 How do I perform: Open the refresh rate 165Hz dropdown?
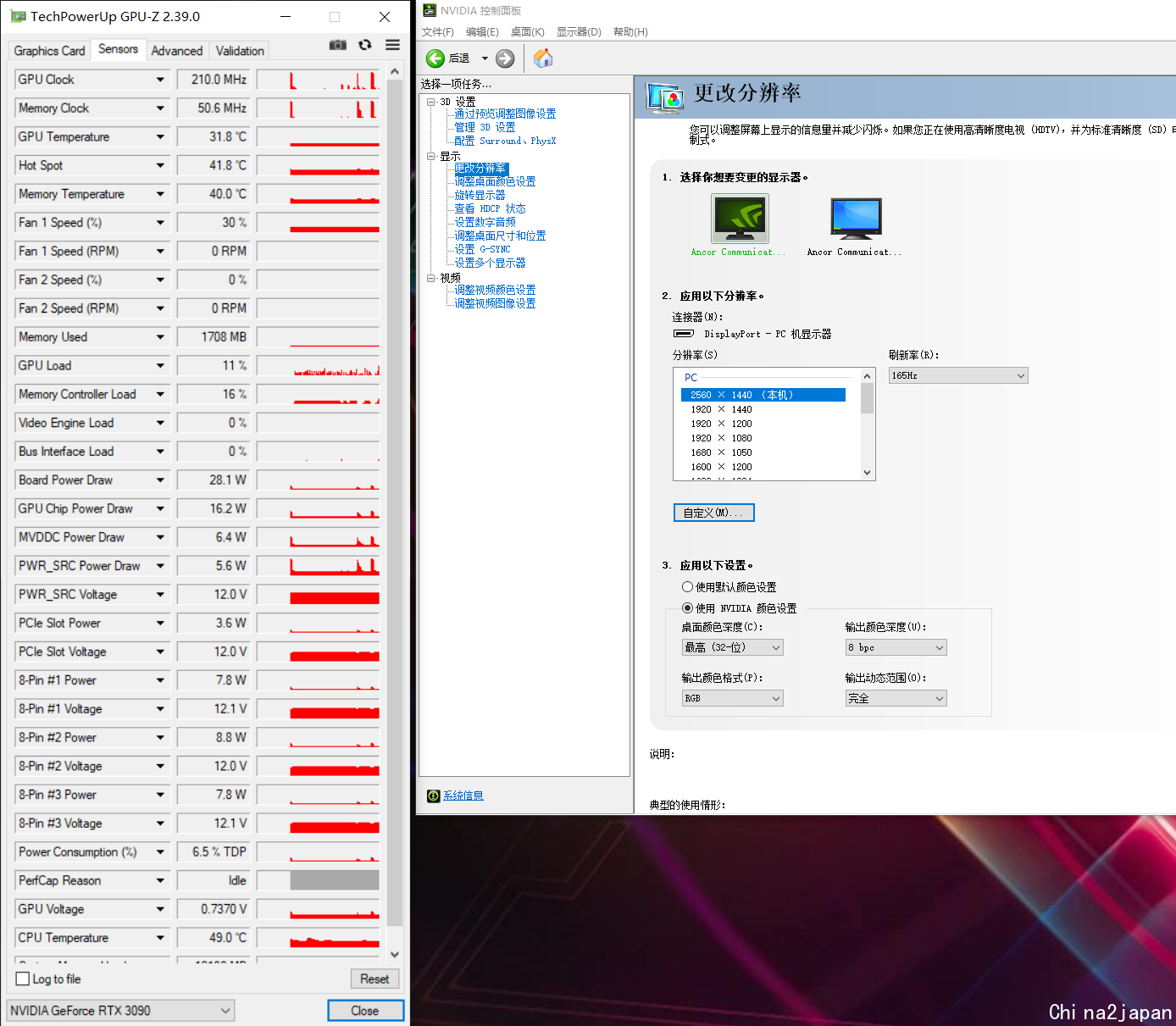[958, 375]
